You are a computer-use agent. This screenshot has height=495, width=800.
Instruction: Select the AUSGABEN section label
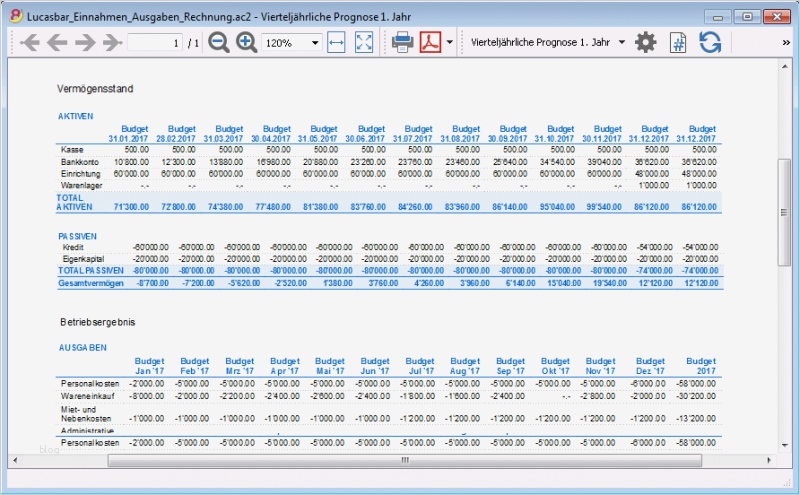(83, 348)
